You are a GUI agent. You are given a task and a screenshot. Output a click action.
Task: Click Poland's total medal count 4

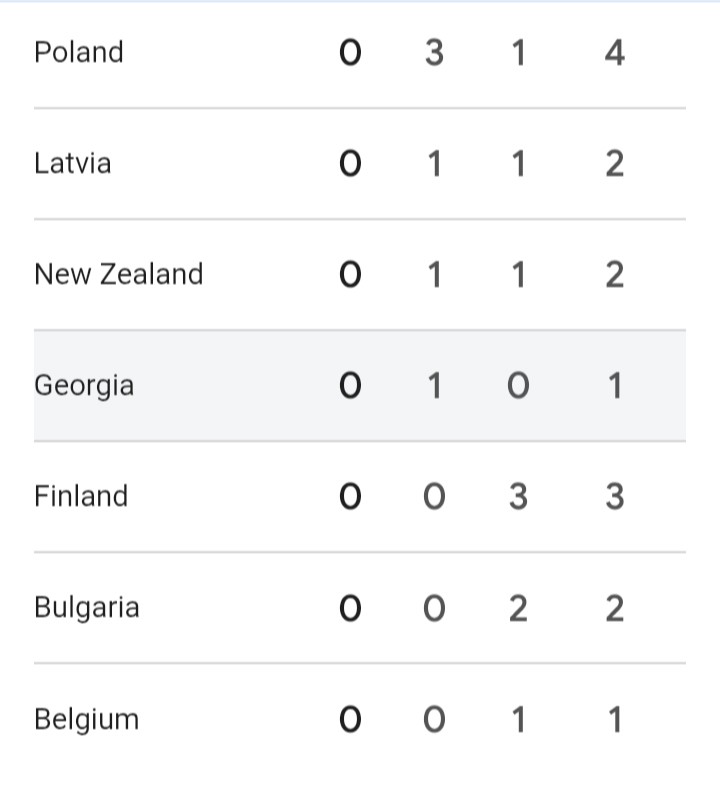614,53
